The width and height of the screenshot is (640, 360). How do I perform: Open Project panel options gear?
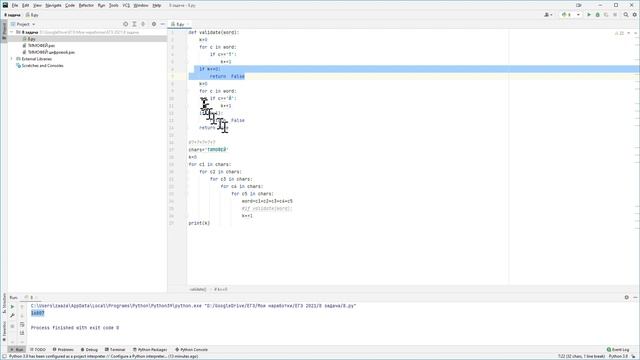click(x=154, y=24)
